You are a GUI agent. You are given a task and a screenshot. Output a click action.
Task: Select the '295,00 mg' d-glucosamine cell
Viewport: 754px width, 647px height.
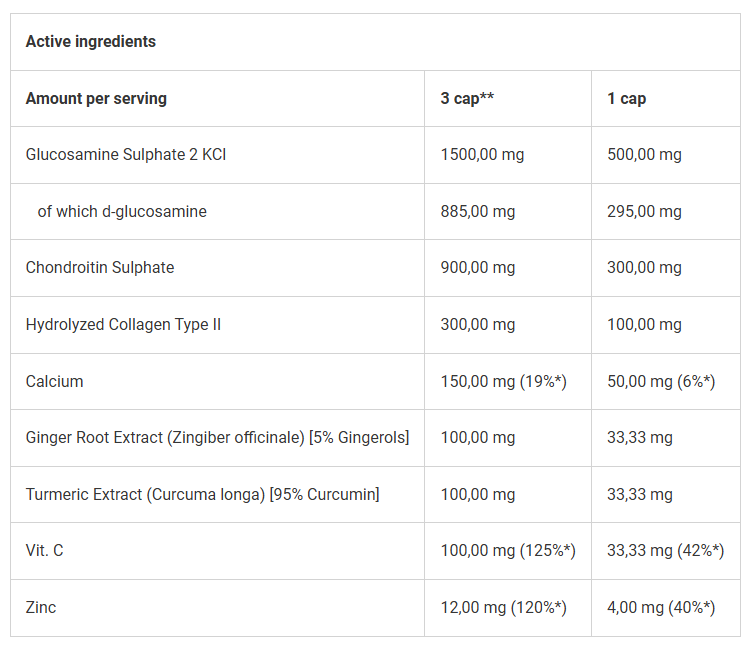[645, 211]
